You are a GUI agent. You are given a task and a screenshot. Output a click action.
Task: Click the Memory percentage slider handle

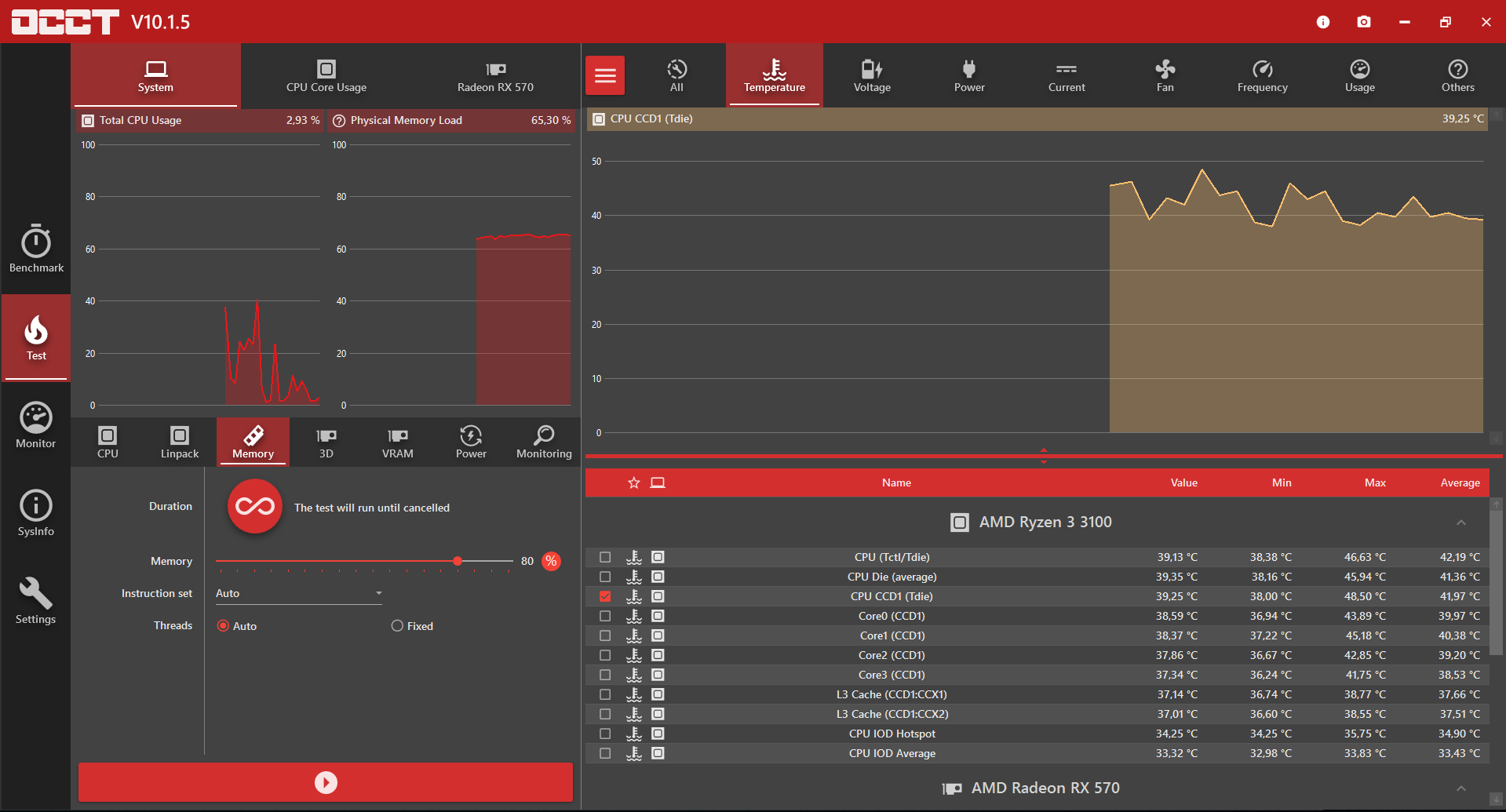[x=458, y=561]
